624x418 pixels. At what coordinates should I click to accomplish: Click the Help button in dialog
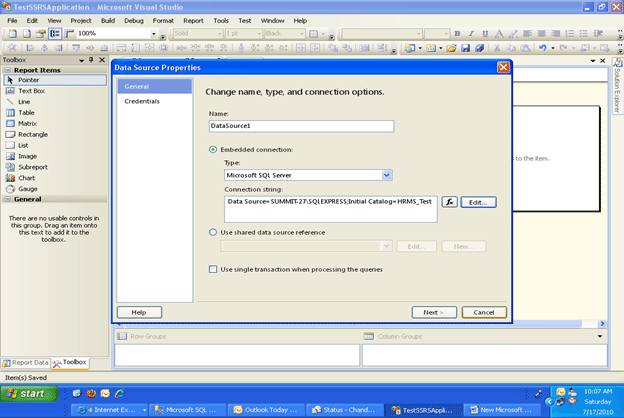pos(139,313)
